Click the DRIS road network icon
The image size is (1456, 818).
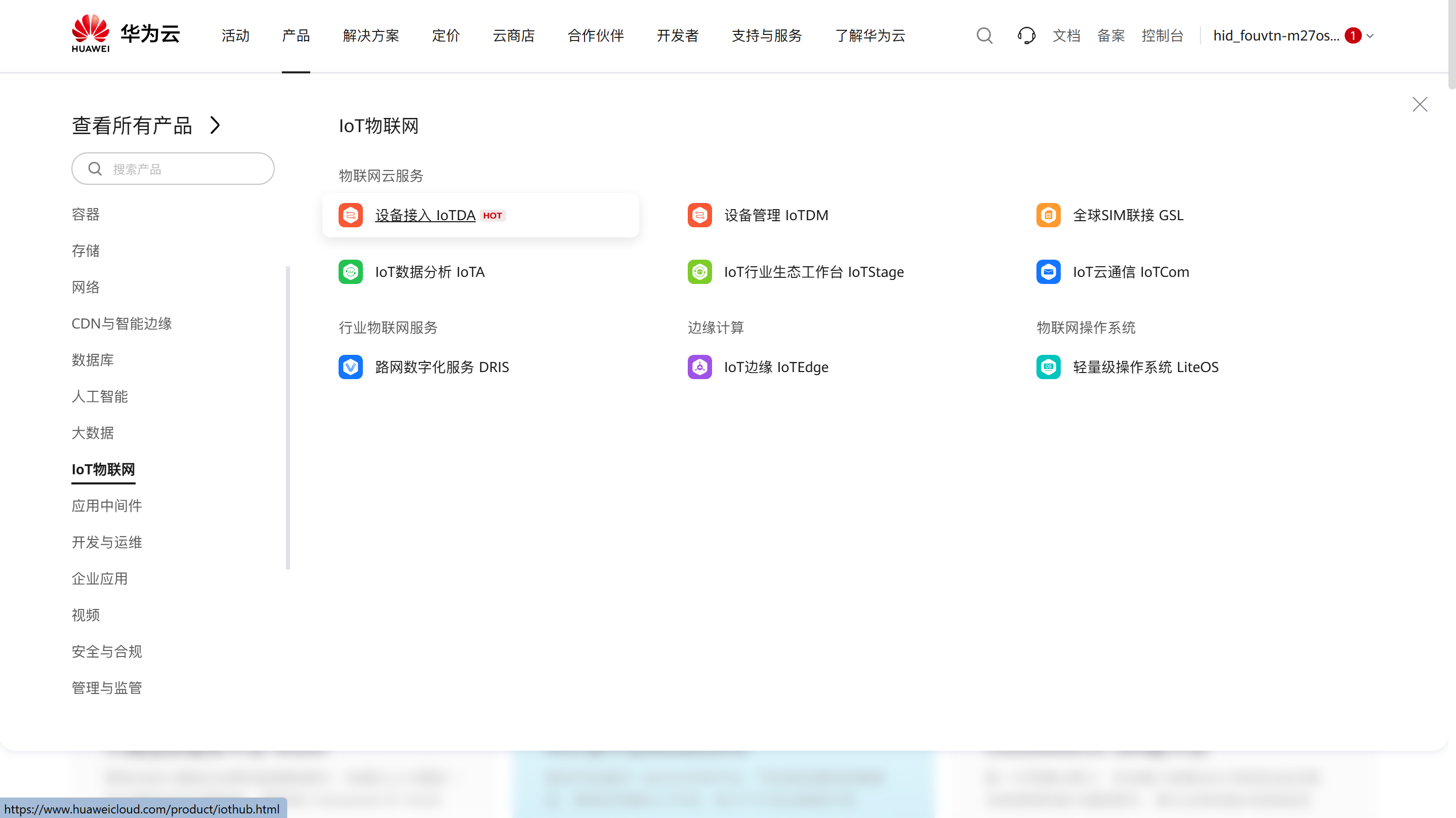[350, 367]
